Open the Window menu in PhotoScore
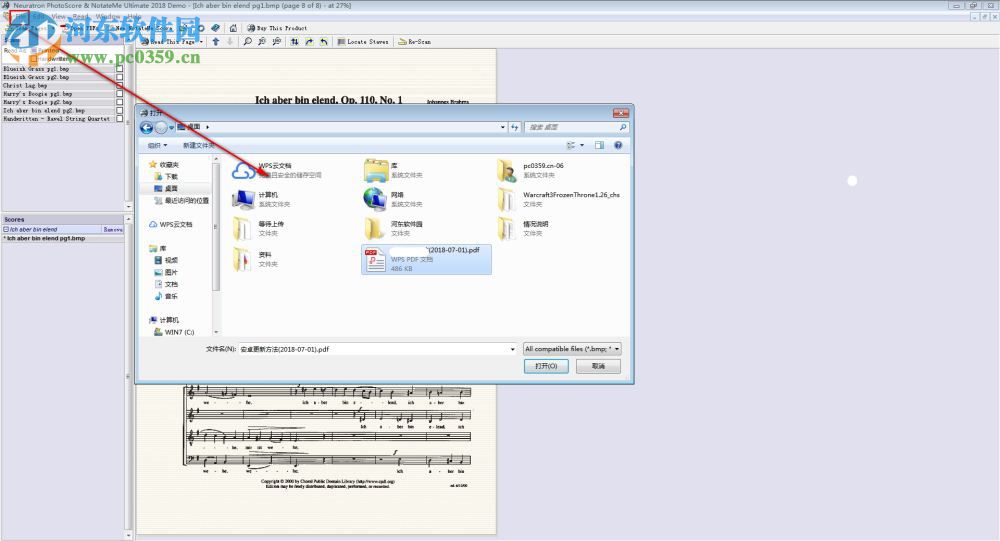Screen dimensions: 1000x541 108,16
